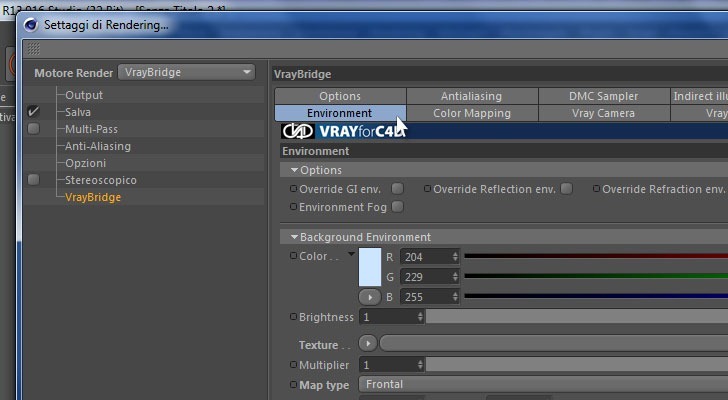Collapse the Options section

[294, 170]
